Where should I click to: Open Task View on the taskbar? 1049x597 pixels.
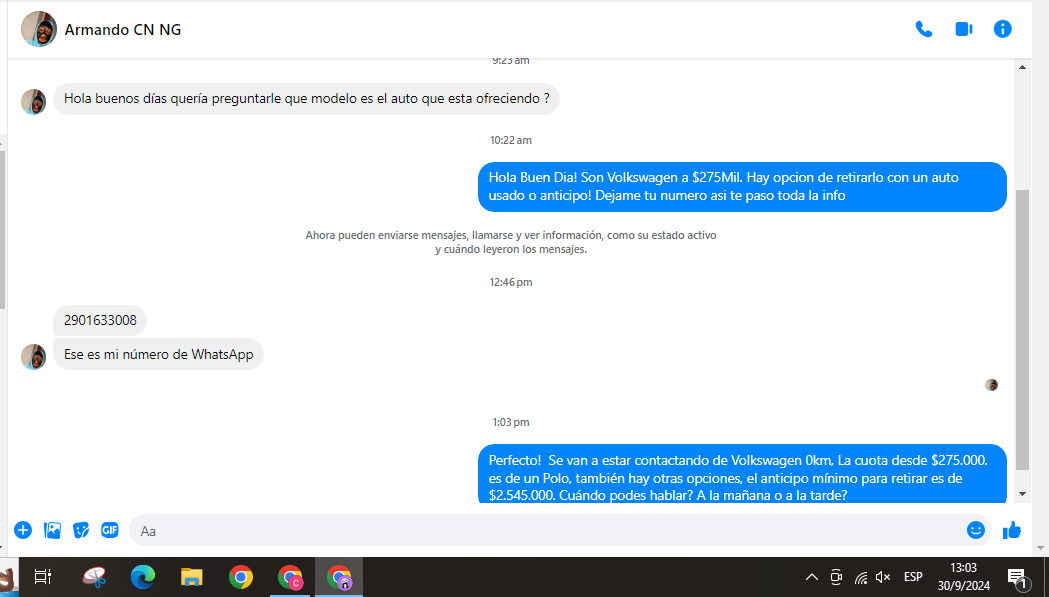[43, 577]
